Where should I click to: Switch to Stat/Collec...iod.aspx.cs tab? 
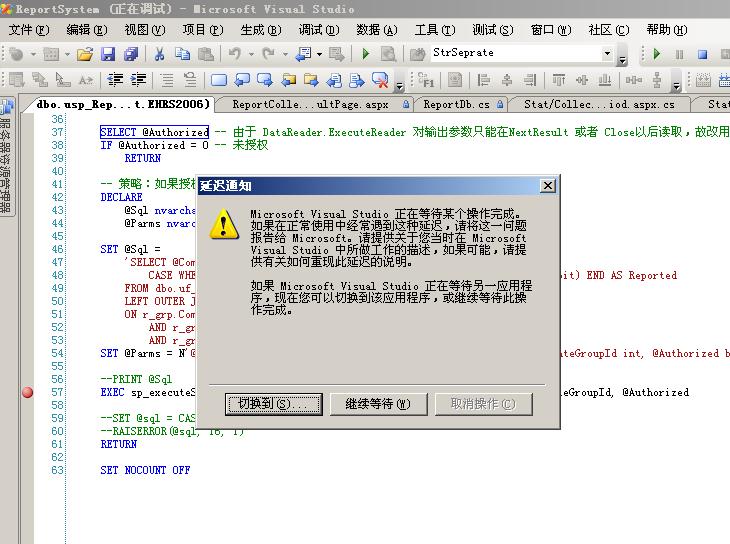tap(599, 104)
